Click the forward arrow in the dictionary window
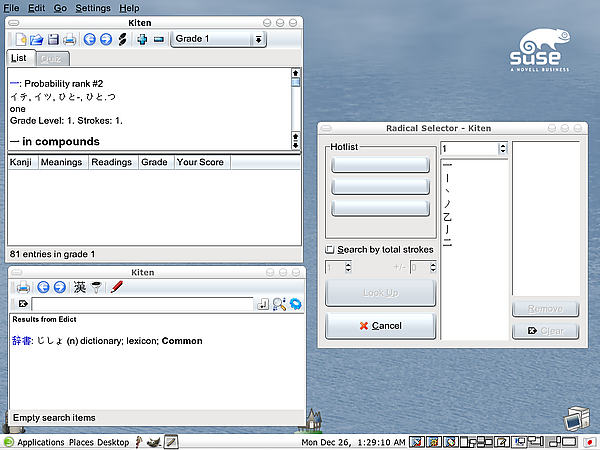Screen dimensions: 600x450 [x=60, y=287]
